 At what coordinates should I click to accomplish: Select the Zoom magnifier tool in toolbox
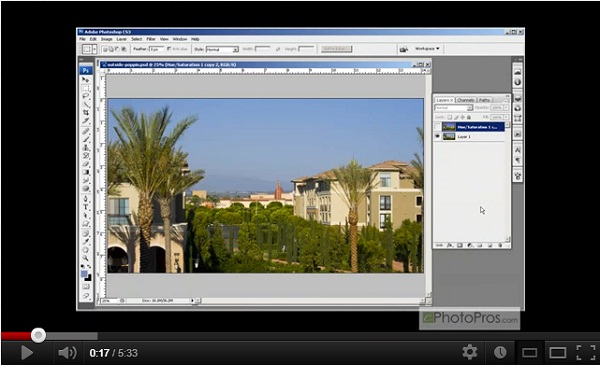pyautogui.click(x=86, y=258)
